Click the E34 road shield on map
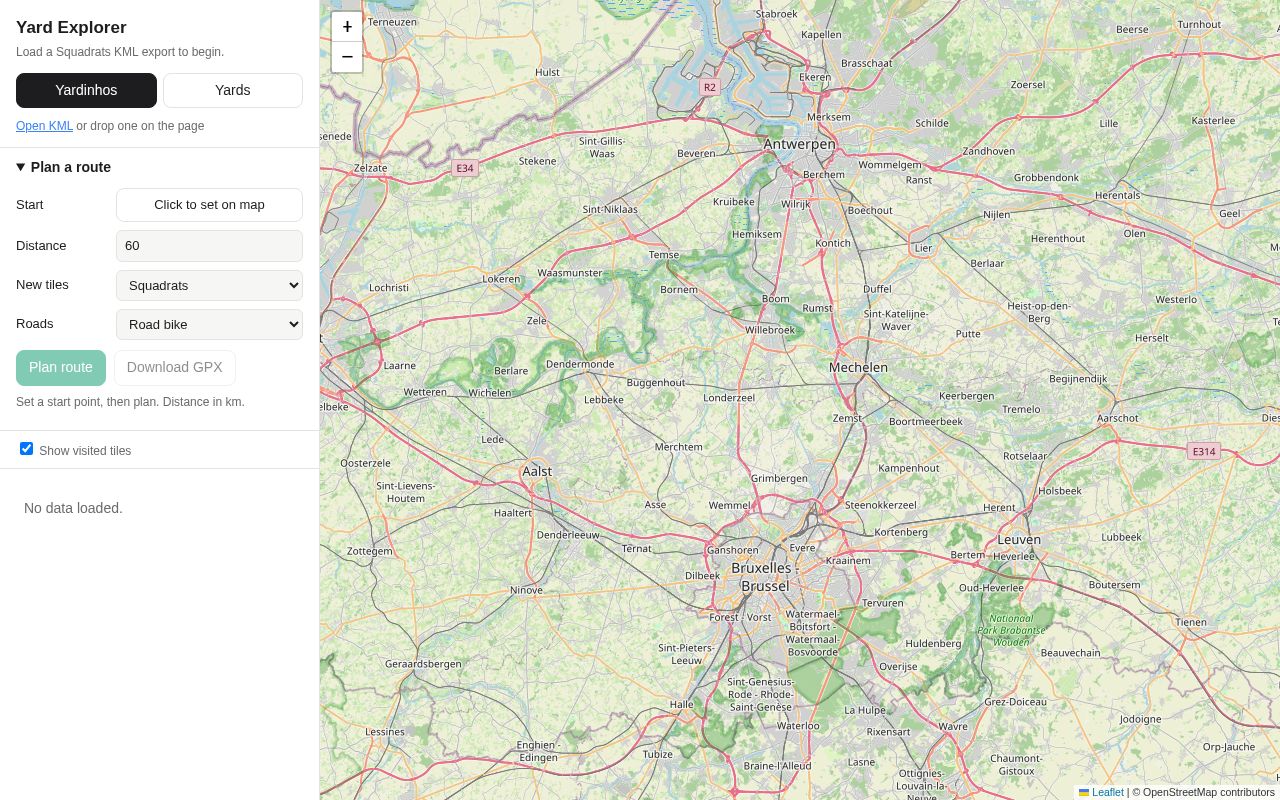1280x800 pixels. pos(465,168)
